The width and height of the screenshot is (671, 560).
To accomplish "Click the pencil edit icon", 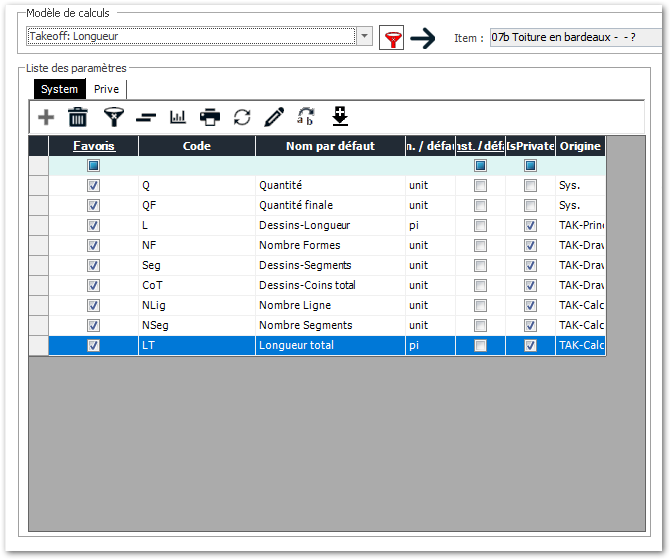I will click(274, 117).
